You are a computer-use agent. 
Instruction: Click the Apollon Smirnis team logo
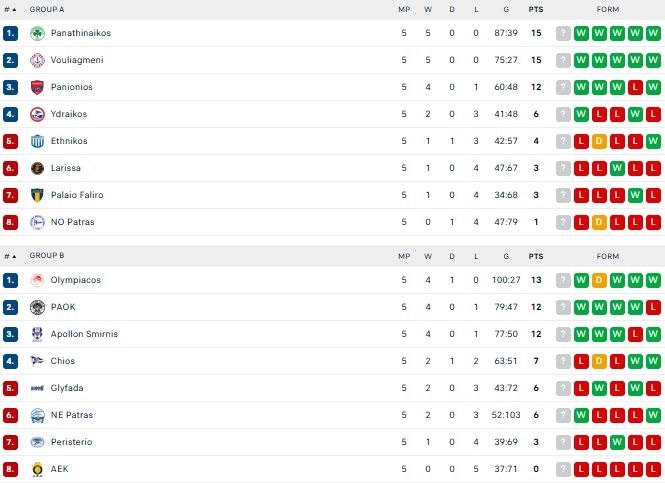pyautogui.click(x=38, y=334)
